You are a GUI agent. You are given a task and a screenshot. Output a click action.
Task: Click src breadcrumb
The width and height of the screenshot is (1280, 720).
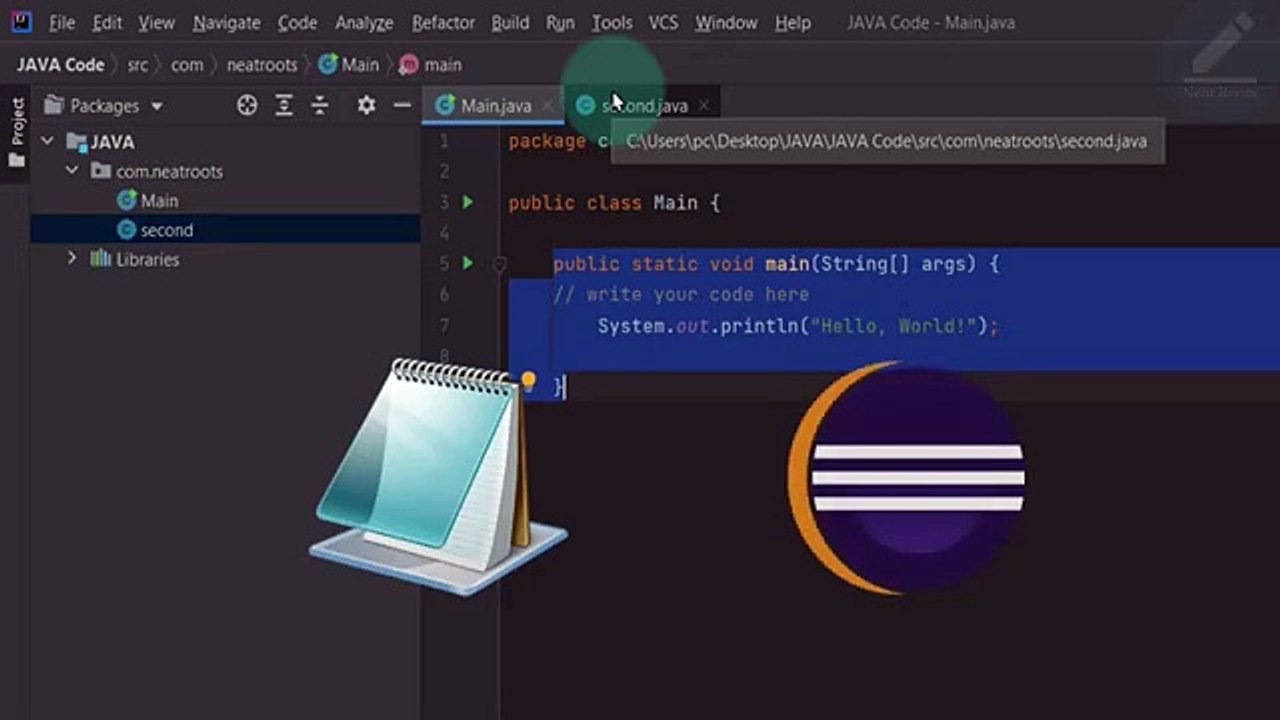point(137,65)
